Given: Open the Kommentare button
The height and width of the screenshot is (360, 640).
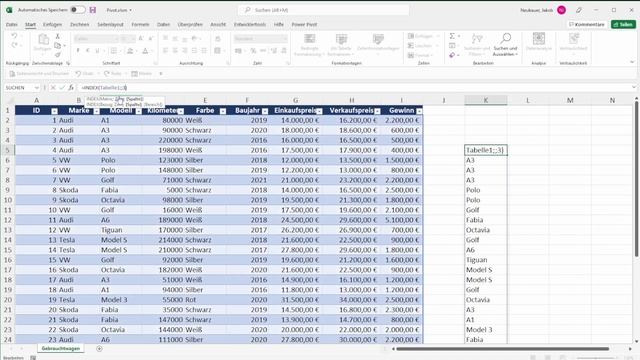Looking at the screenshot, I should tap(587, 24).
